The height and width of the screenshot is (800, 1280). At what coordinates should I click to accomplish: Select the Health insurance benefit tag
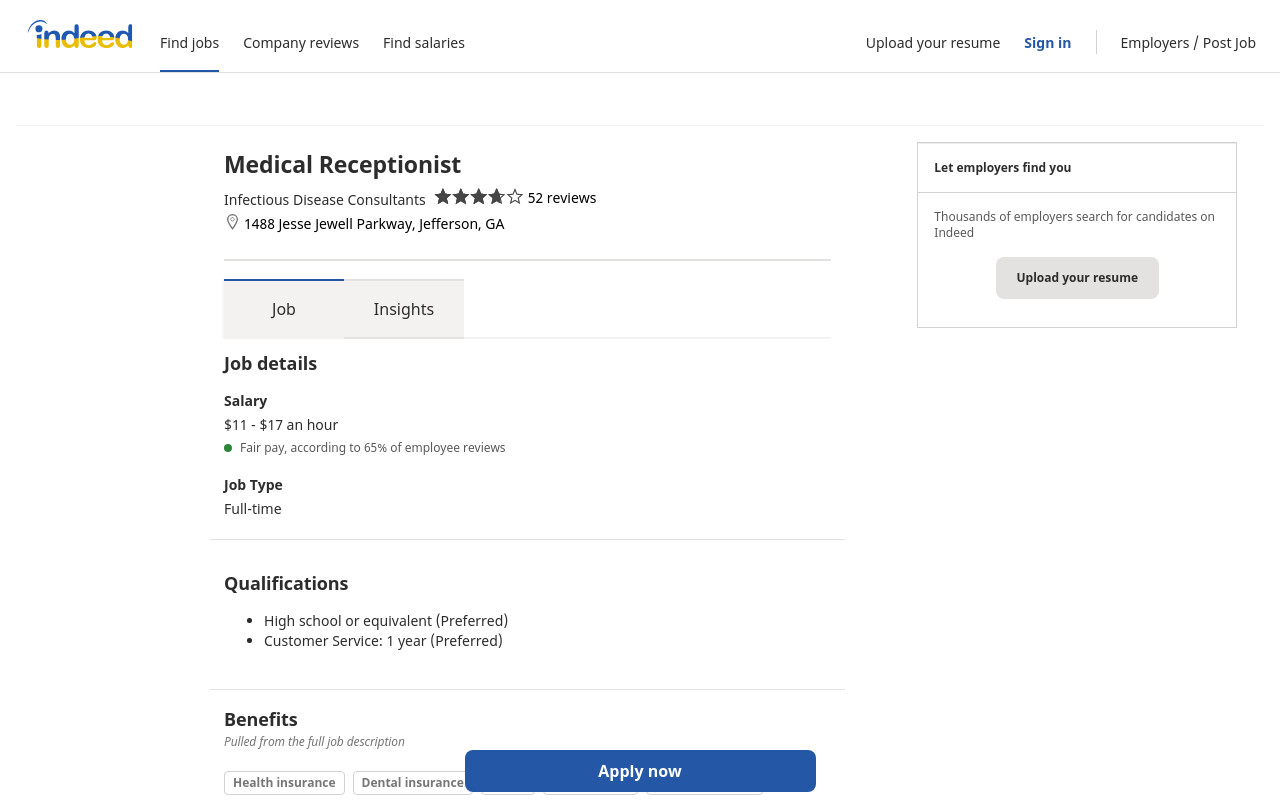tap(284, 783)
